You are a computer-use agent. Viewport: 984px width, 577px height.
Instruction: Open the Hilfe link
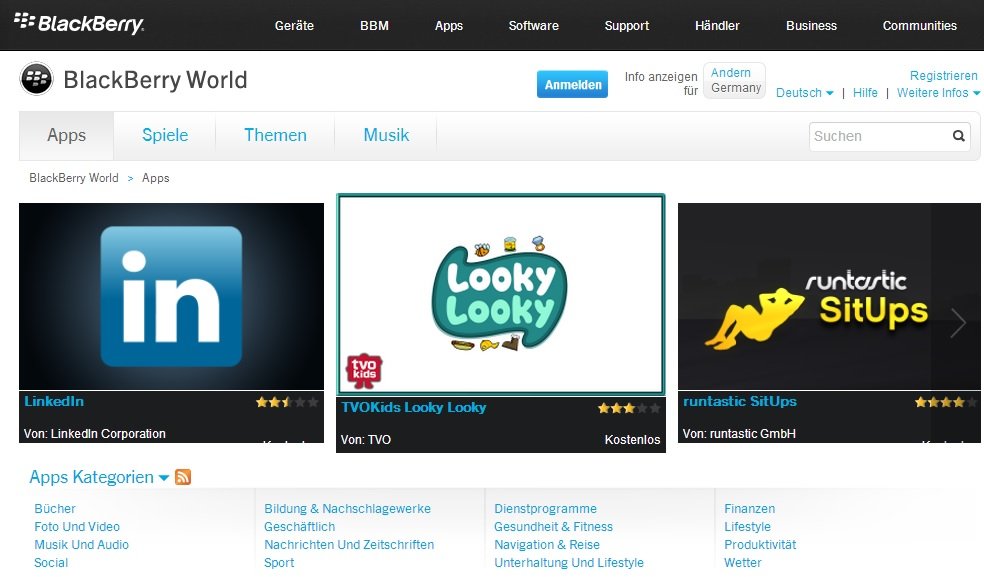865,93
